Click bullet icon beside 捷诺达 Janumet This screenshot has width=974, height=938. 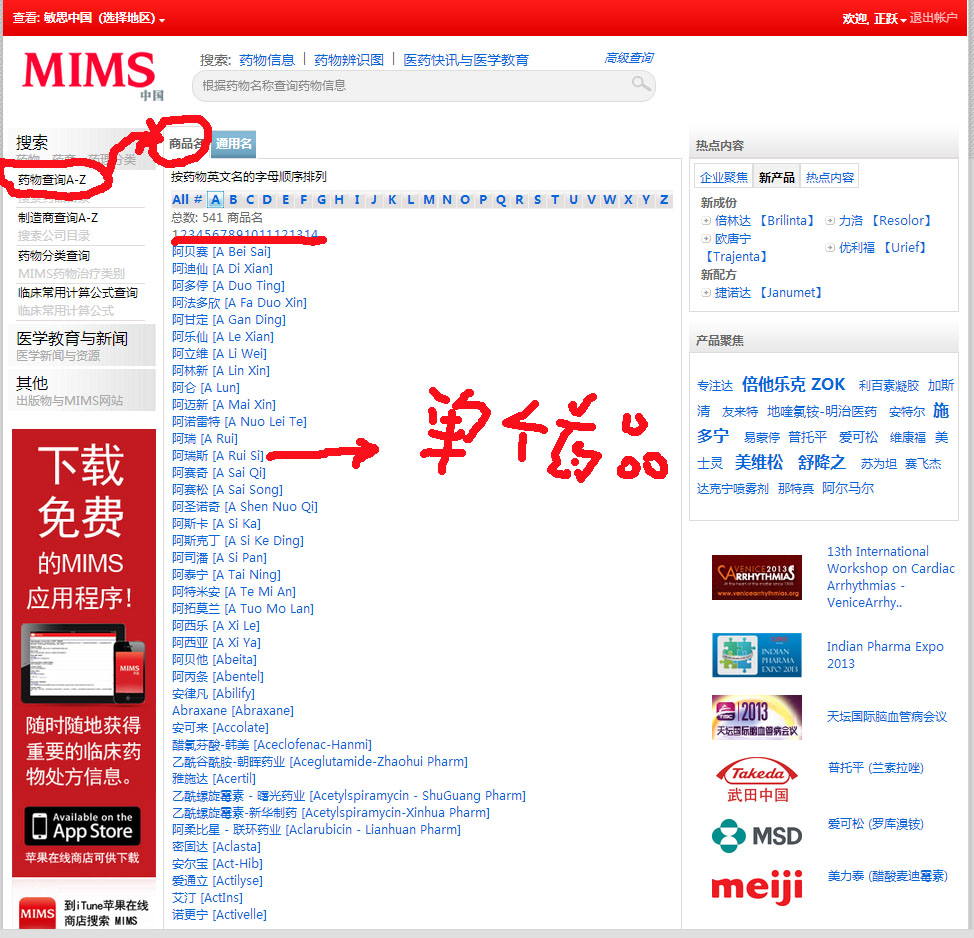(706, 293)
